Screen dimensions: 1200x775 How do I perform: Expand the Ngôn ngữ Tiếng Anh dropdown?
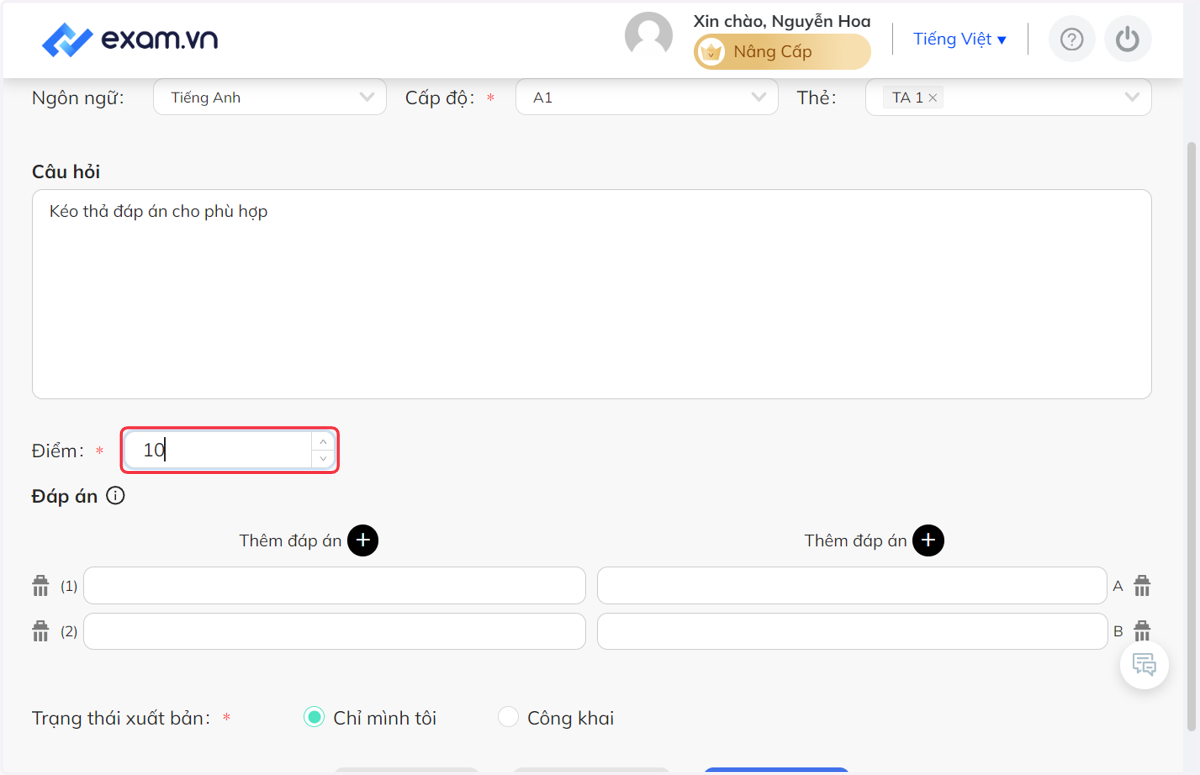coord(270,97)
